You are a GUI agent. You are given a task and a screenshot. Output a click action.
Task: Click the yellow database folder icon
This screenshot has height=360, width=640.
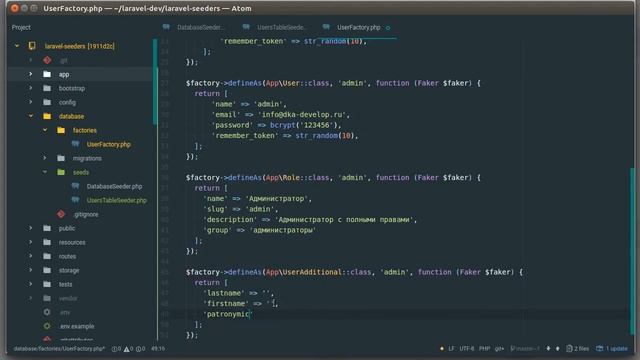[47, 116]
